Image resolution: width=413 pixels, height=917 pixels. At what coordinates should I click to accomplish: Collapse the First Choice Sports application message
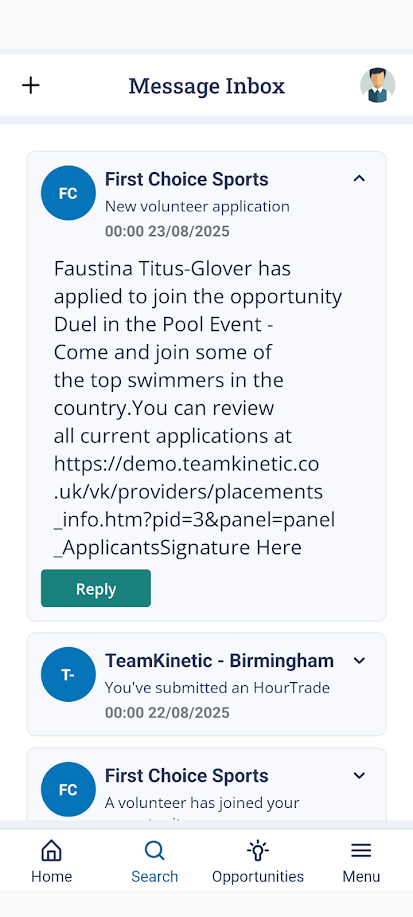pos(359,178)
